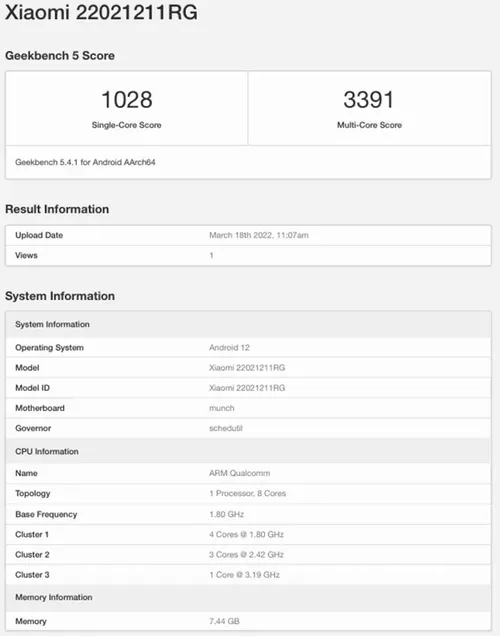Click the Result Information heading

click(57, 209)
